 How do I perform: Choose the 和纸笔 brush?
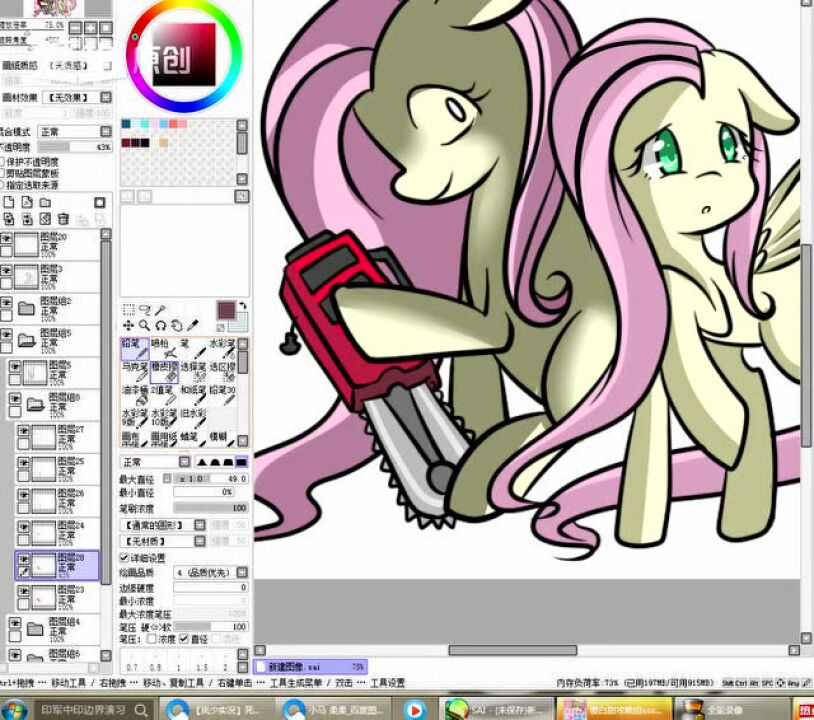tap(193, 396)
